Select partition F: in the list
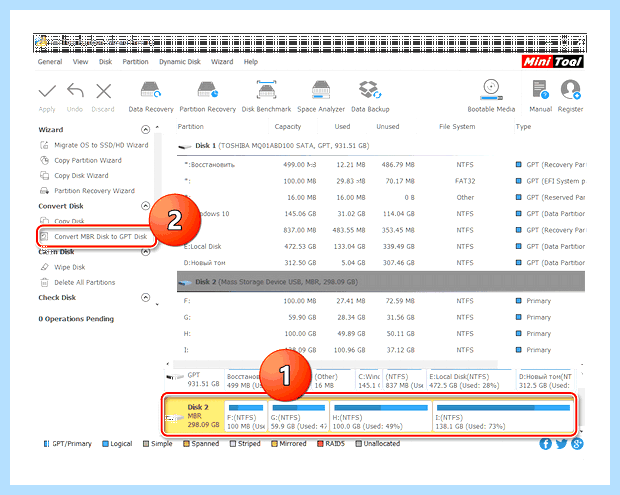The width and height of the screenshot is (620, 495). (x=381, y=301)
